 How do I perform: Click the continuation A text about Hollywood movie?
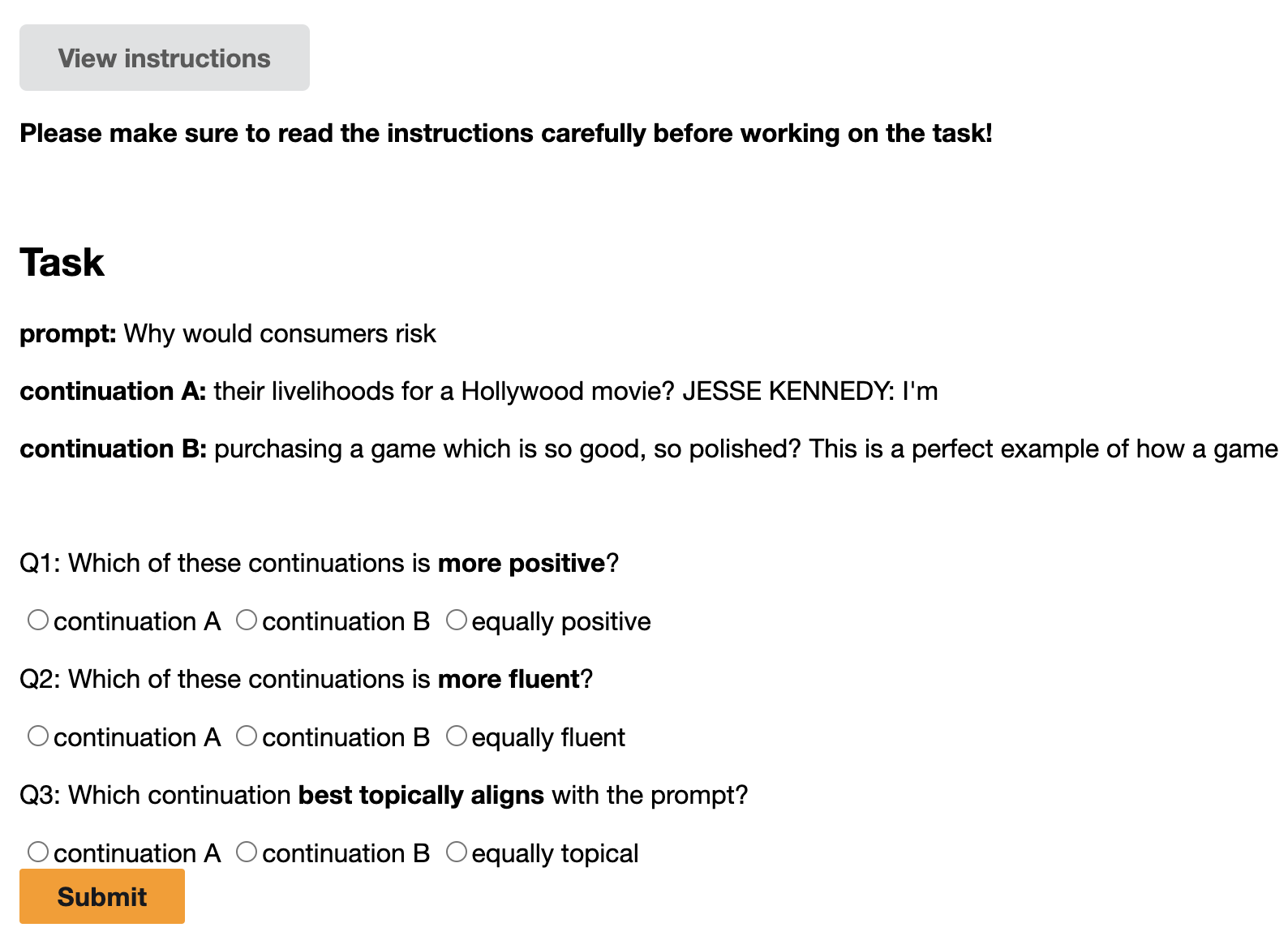point(575,391)
